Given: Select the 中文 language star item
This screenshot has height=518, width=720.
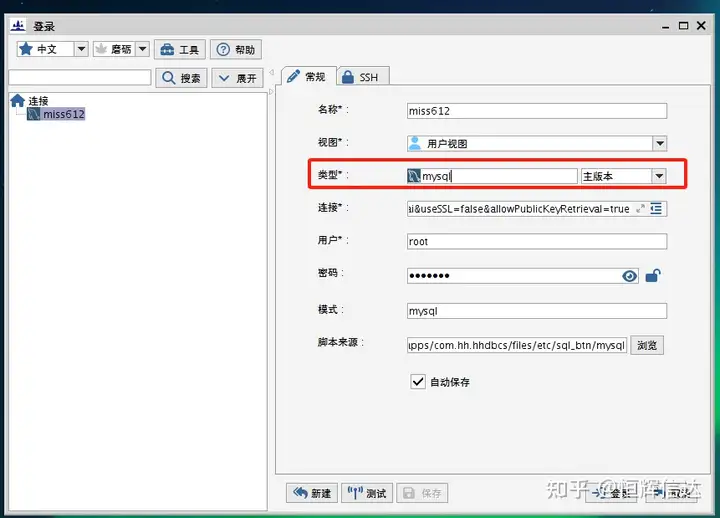Looking at the screenshot, I should [45, 49].
